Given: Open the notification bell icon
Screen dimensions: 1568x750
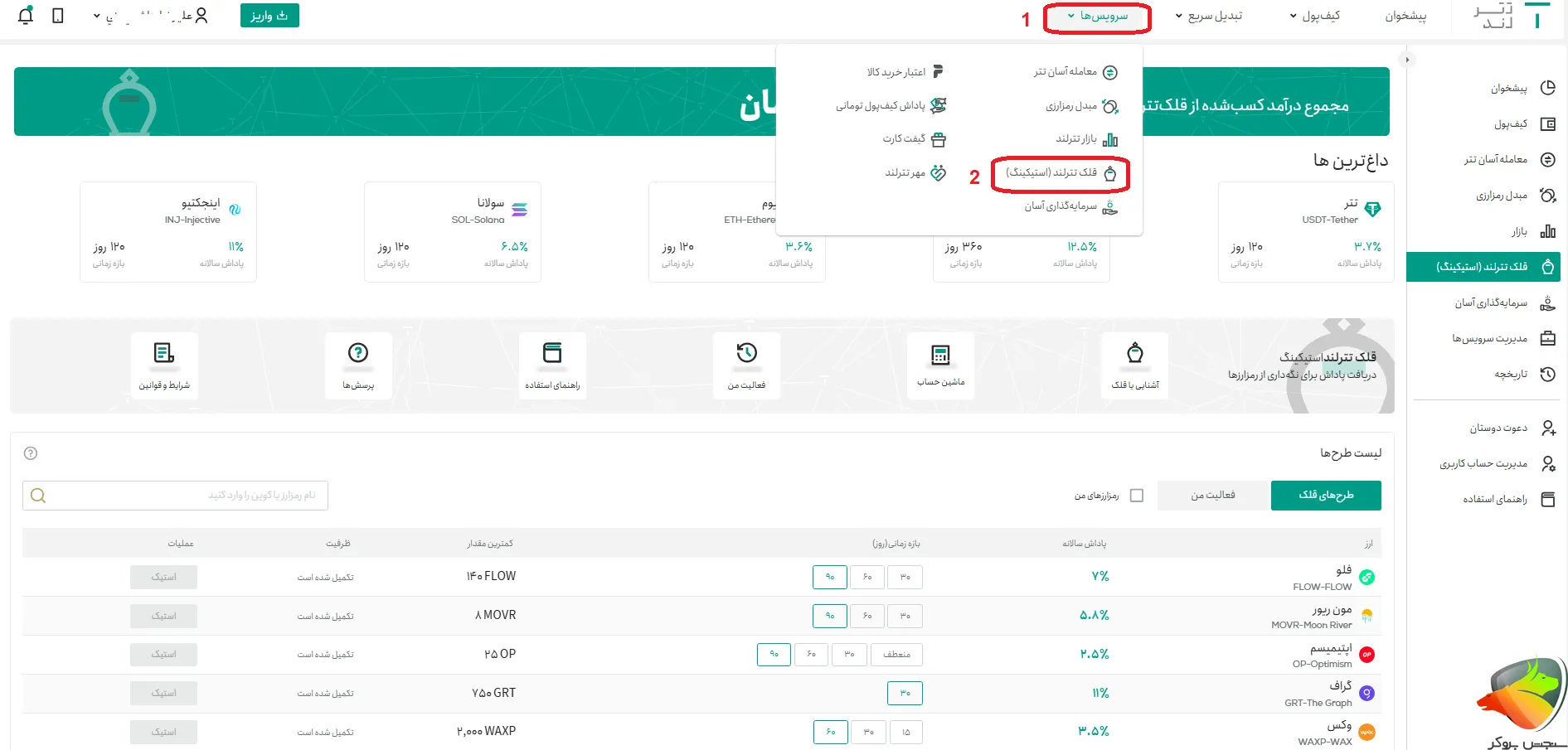Looking at the screenshot, I should (x=25, y=15).
